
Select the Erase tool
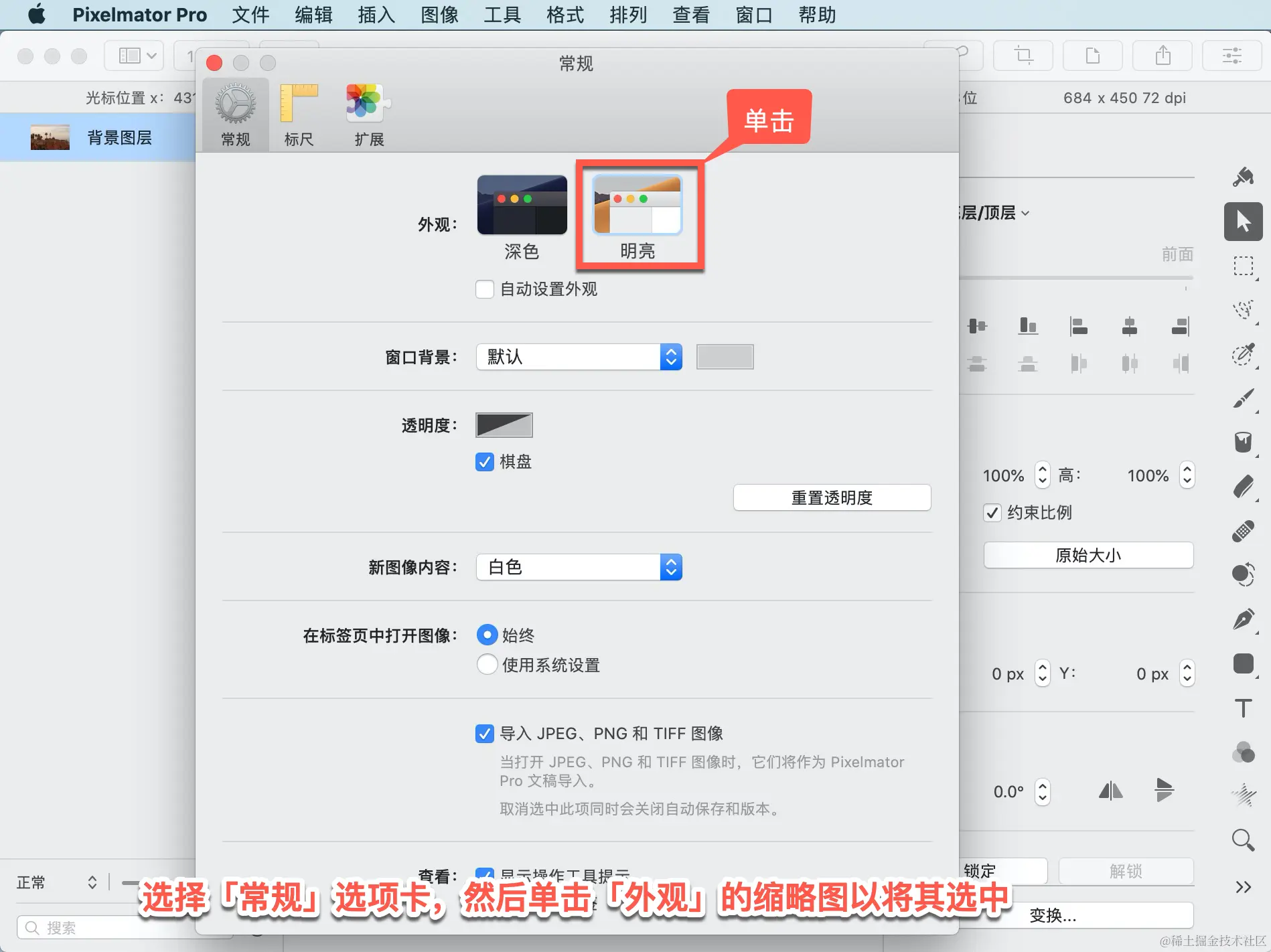(1243, 487)
